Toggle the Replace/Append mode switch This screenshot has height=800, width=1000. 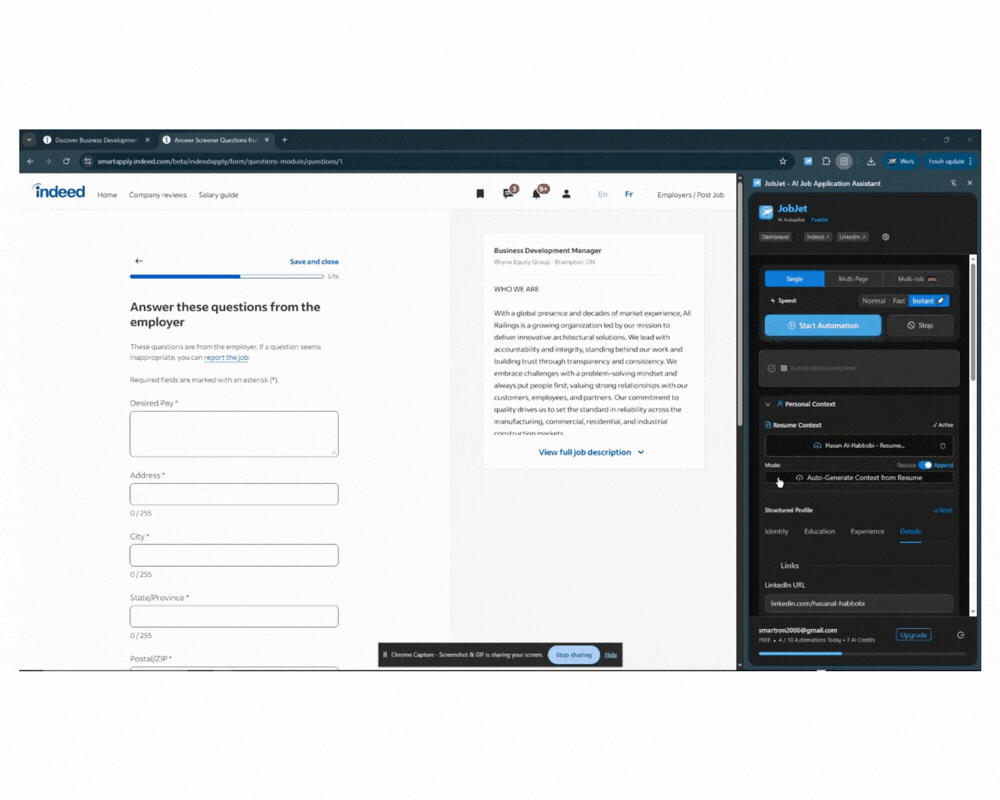[x=925, y=465]
